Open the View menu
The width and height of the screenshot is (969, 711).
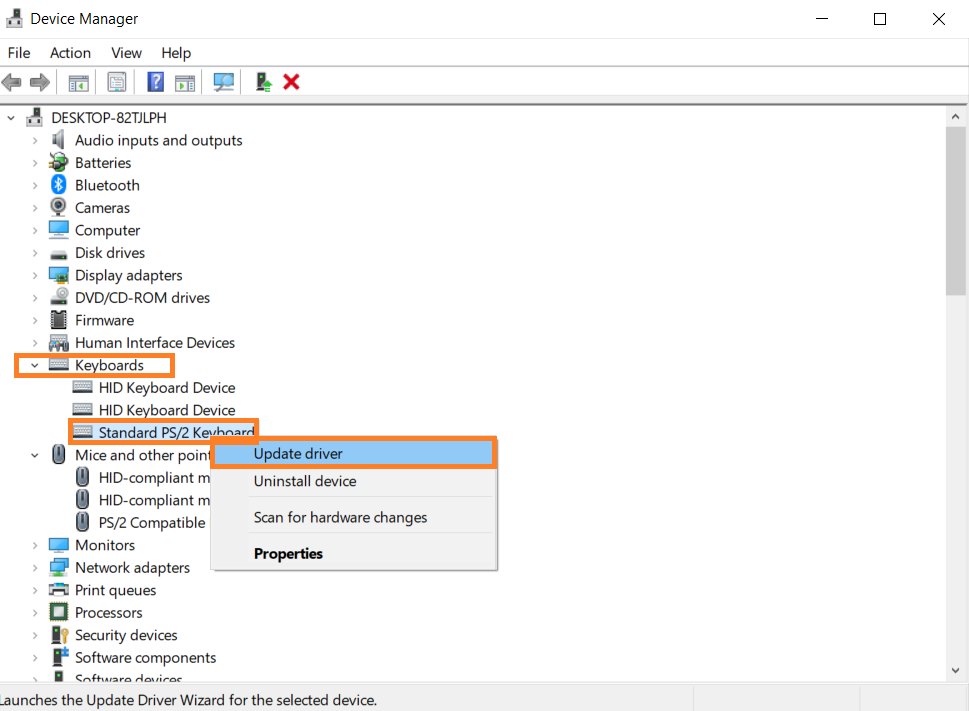(126, 53)
